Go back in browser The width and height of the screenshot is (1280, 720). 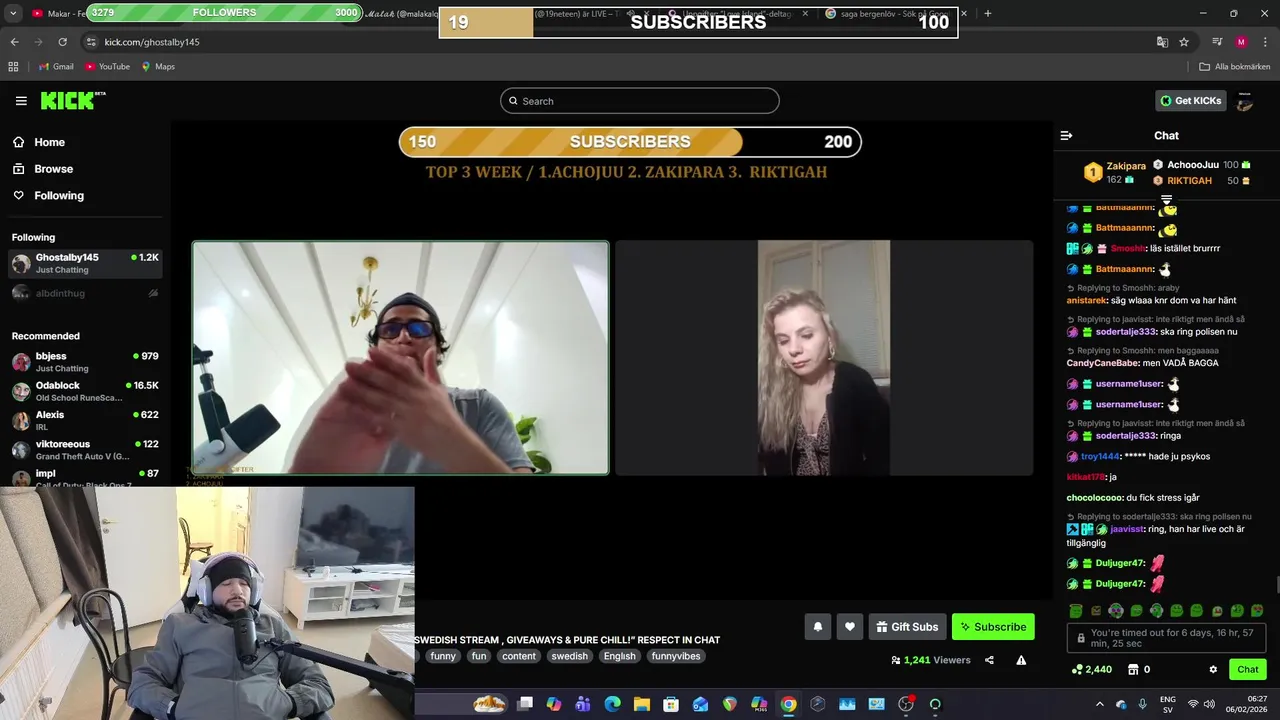(x=14, y=42)
